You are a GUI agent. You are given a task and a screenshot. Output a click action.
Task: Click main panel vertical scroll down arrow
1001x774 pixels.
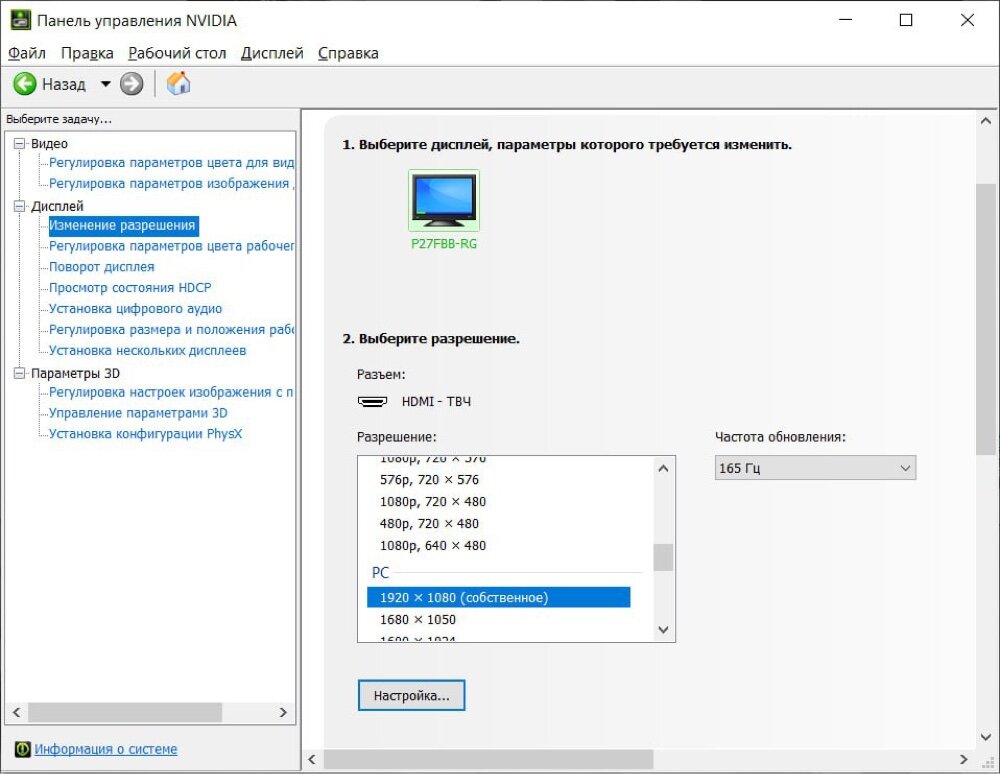click(986, 737)
